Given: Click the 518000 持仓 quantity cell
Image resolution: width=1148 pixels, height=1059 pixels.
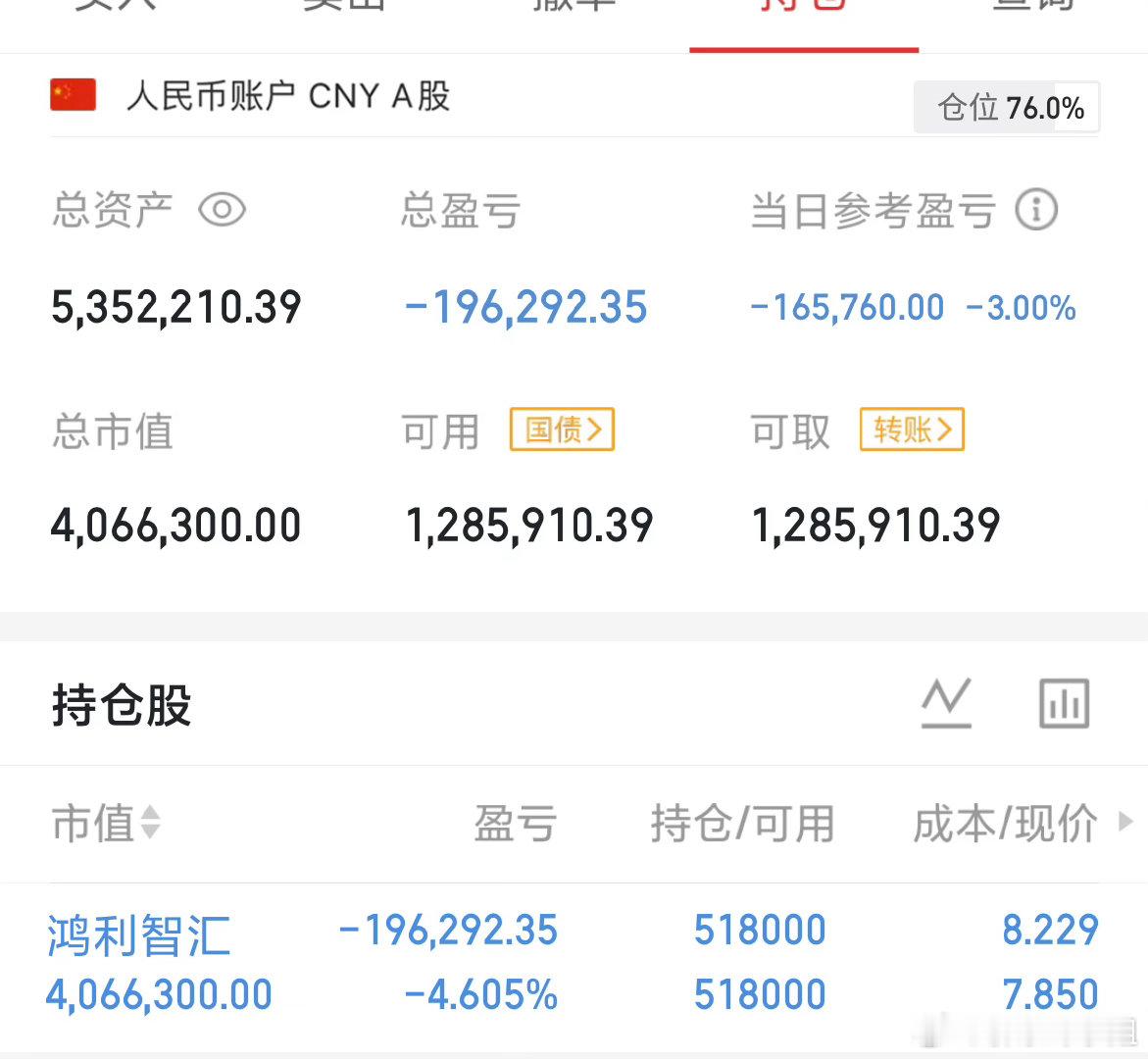Looking at the screenshot, I should 760,930.
